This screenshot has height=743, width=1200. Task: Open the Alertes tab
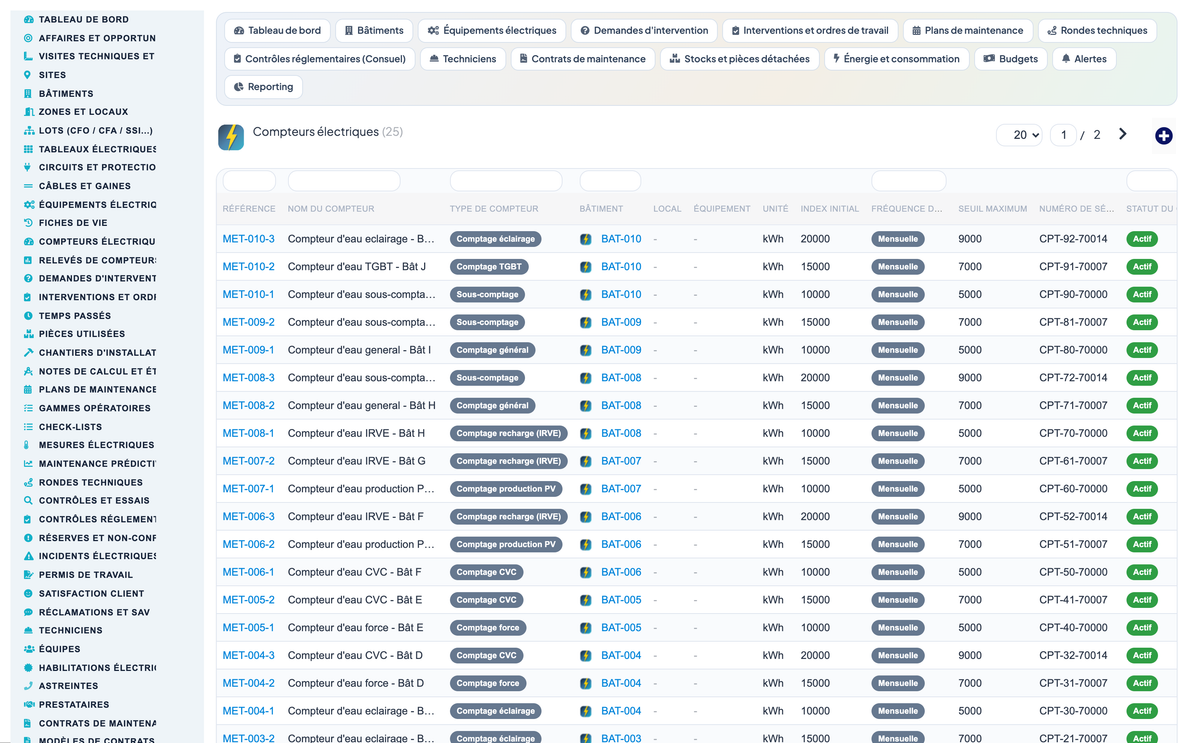[x=1084, y=59]
